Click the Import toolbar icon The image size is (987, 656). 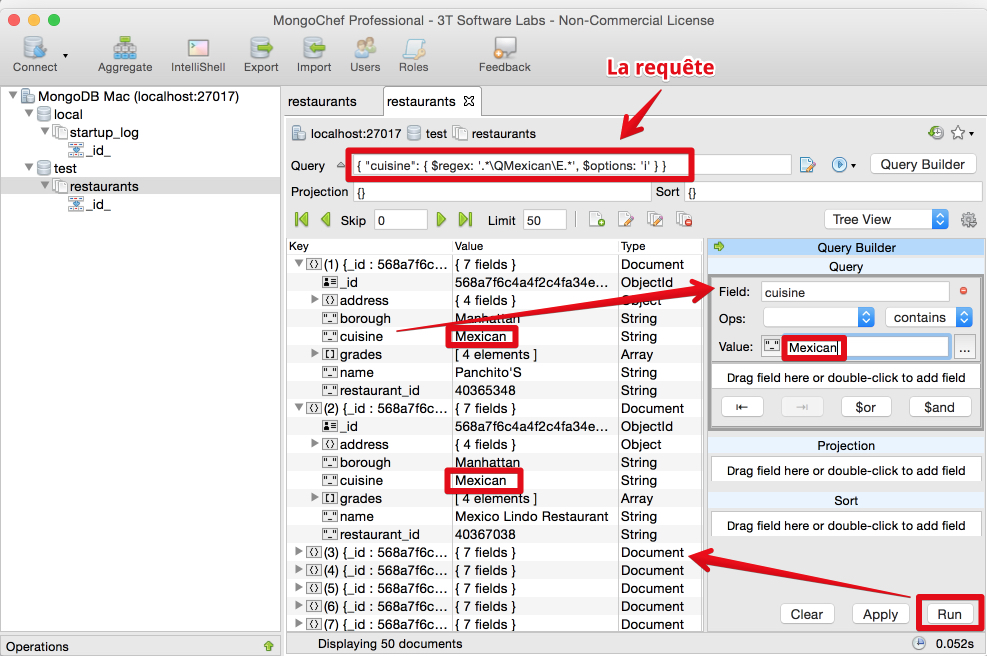313,54
